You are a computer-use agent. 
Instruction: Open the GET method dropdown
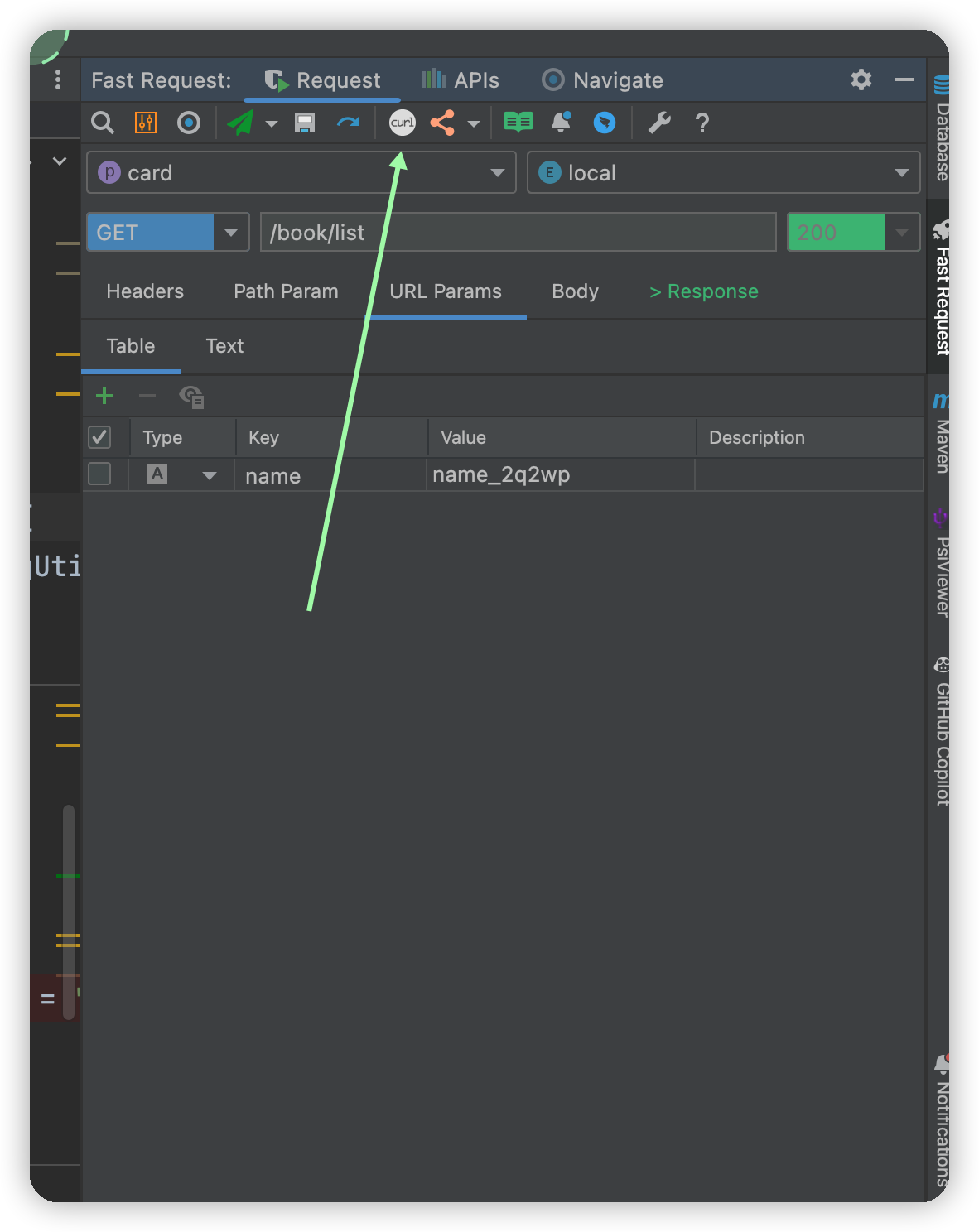(231, 232)
